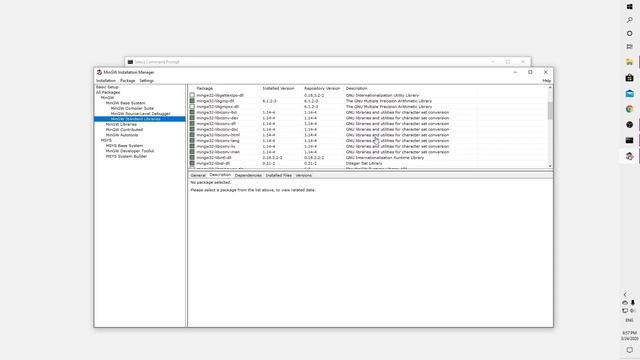
Task: Select MinGW Compiler Suite category
Action: tap(132, 109)
